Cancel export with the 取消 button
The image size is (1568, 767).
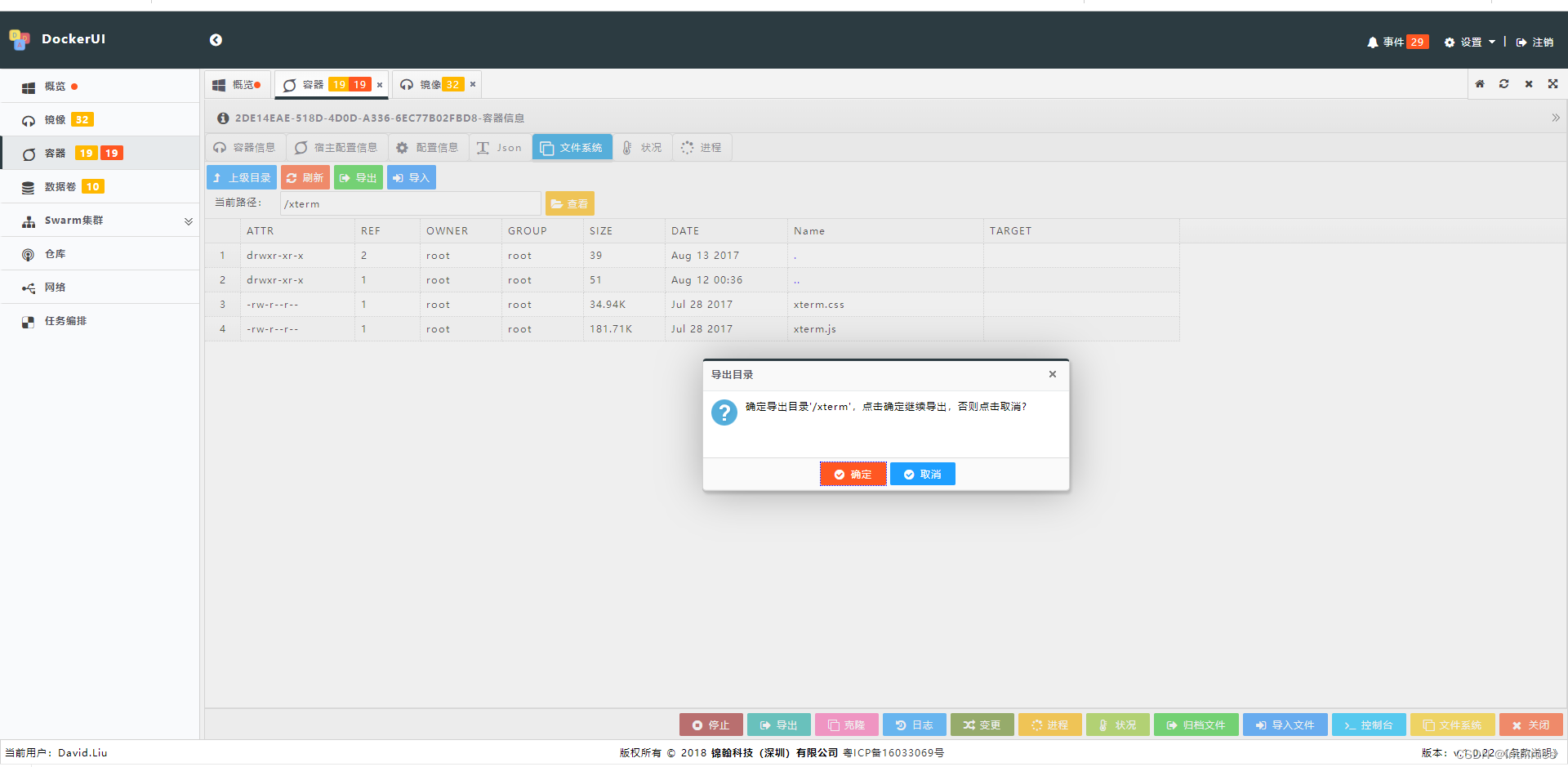point(923,474)
